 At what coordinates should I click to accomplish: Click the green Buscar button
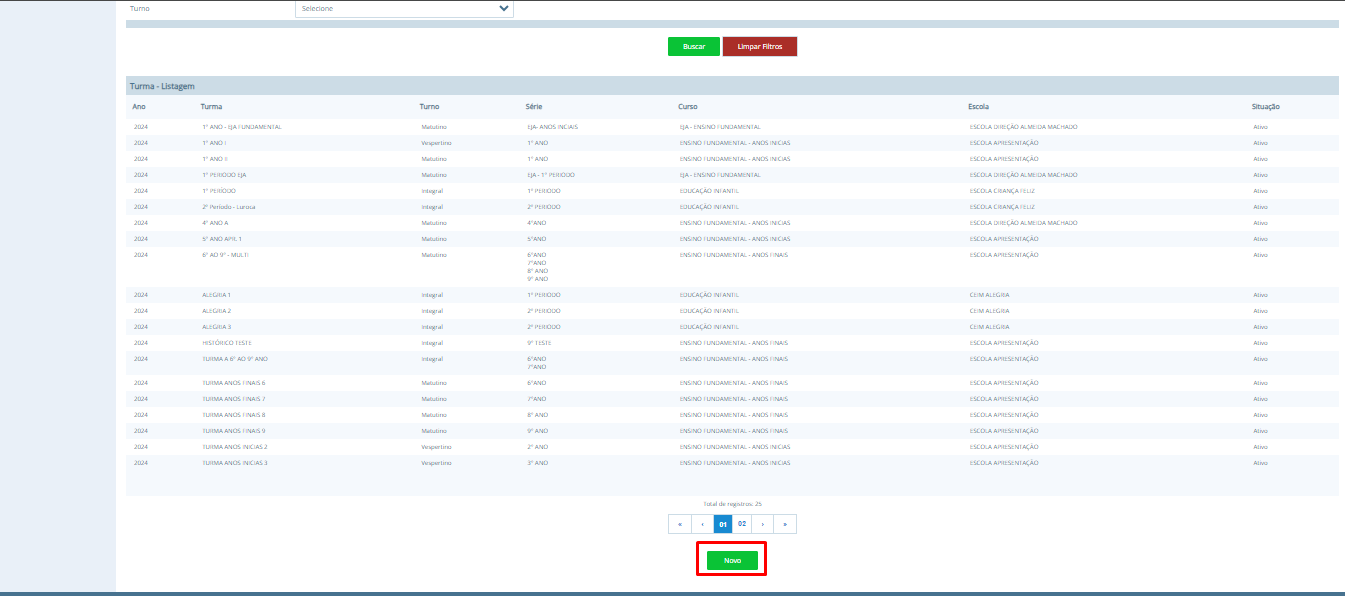(694, 47)
